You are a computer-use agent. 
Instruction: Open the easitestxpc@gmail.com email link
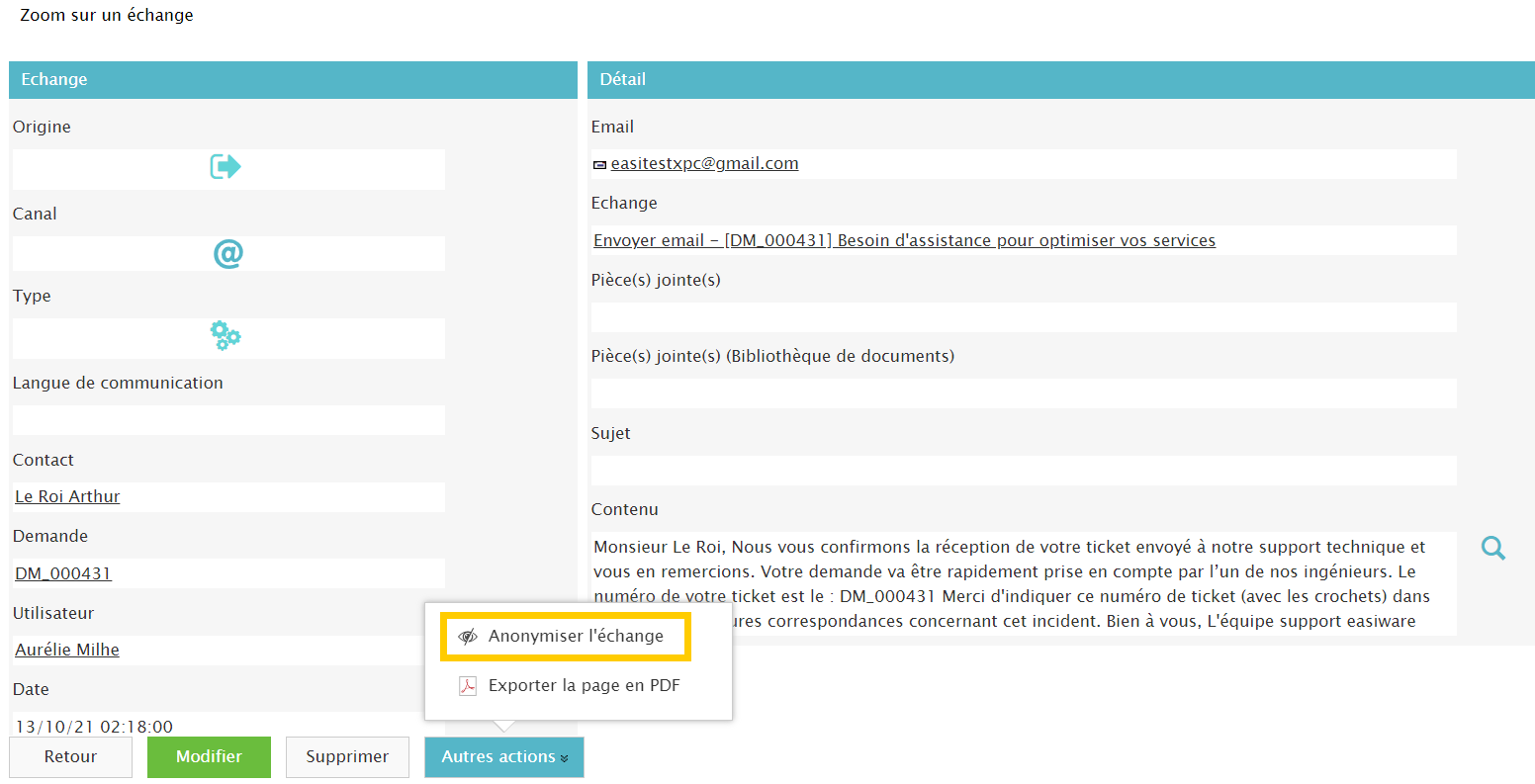704,164
